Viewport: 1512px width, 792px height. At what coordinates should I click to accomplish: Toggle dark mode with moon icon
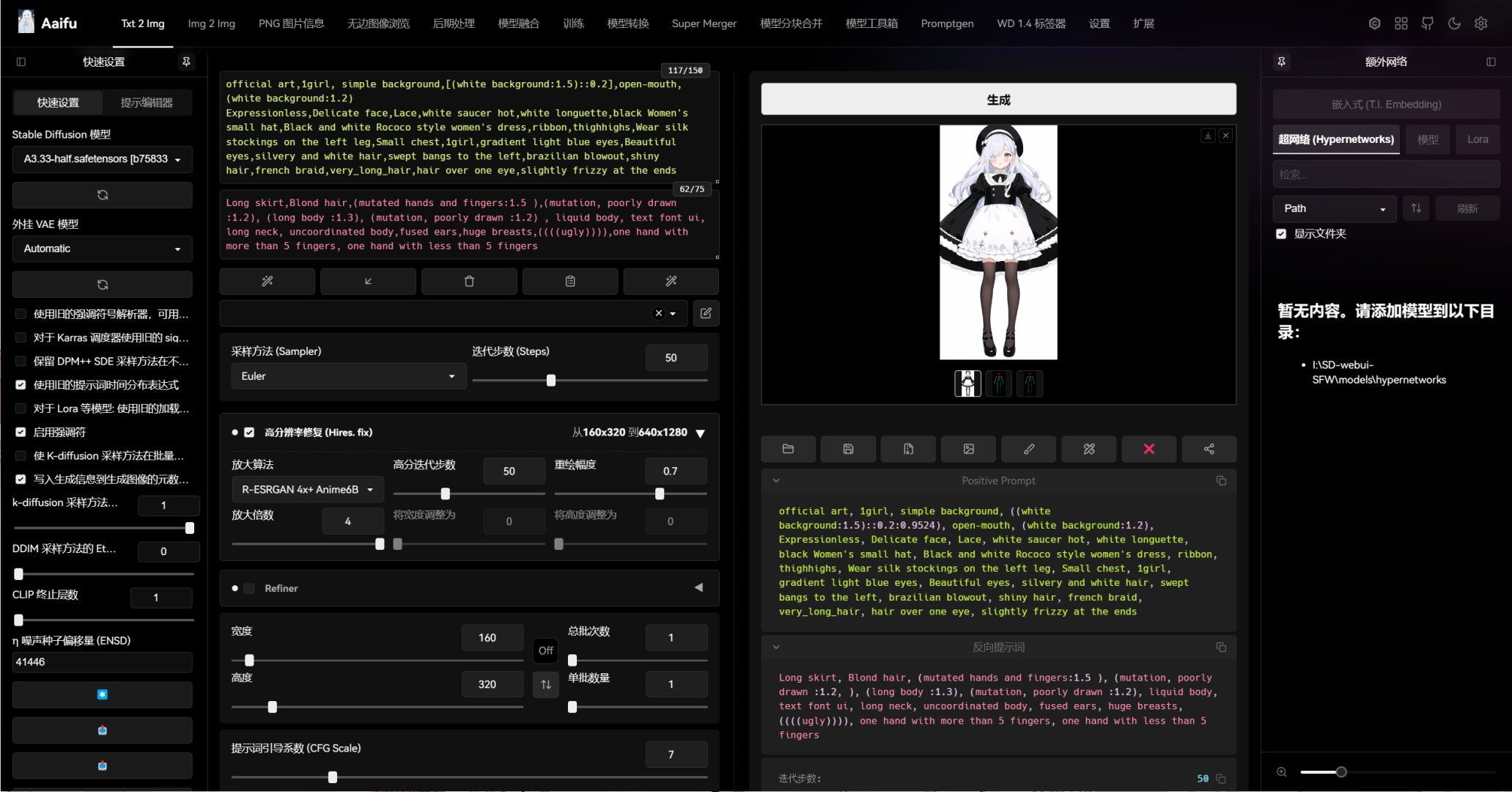click(x=1454, y=23)
